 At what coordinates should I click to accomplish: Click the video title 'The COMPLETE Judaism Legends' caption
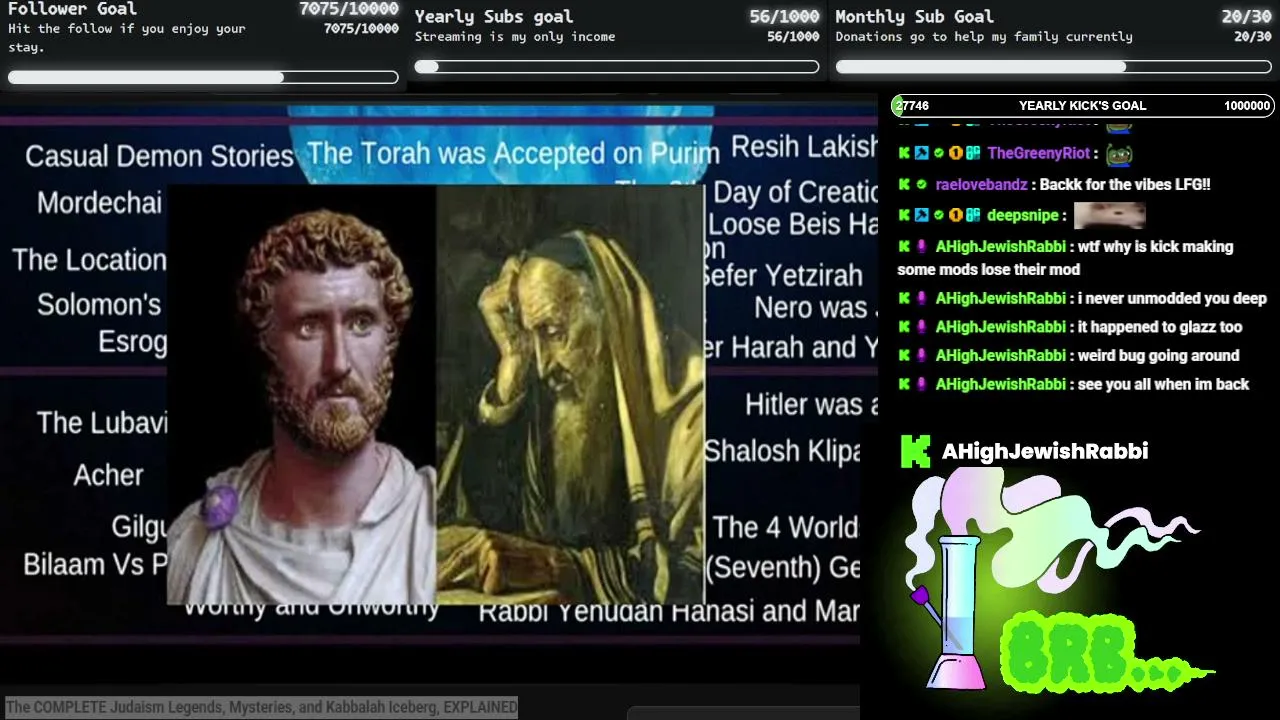[x=262, y=707]
